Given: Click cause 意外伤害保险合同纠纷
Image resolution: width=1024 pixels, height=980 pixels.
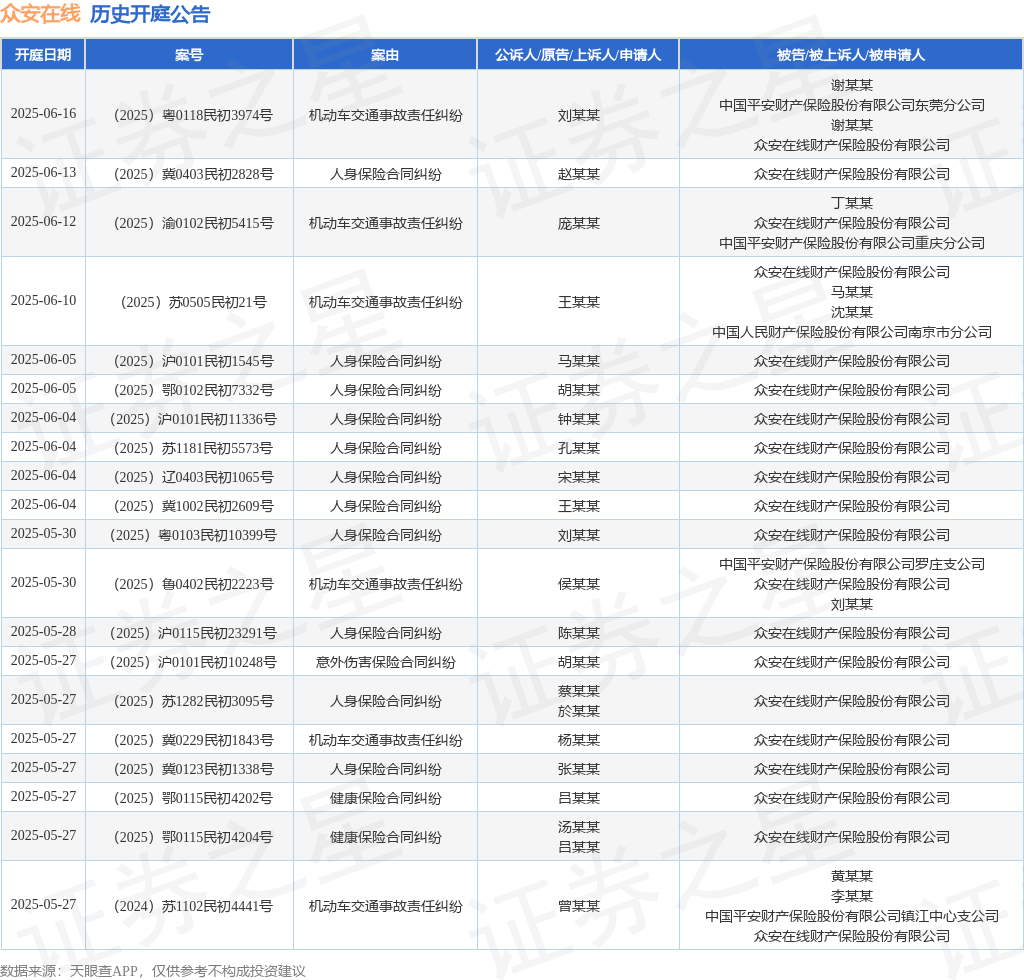Looking at the screenshot, I should tap(385, 662).
